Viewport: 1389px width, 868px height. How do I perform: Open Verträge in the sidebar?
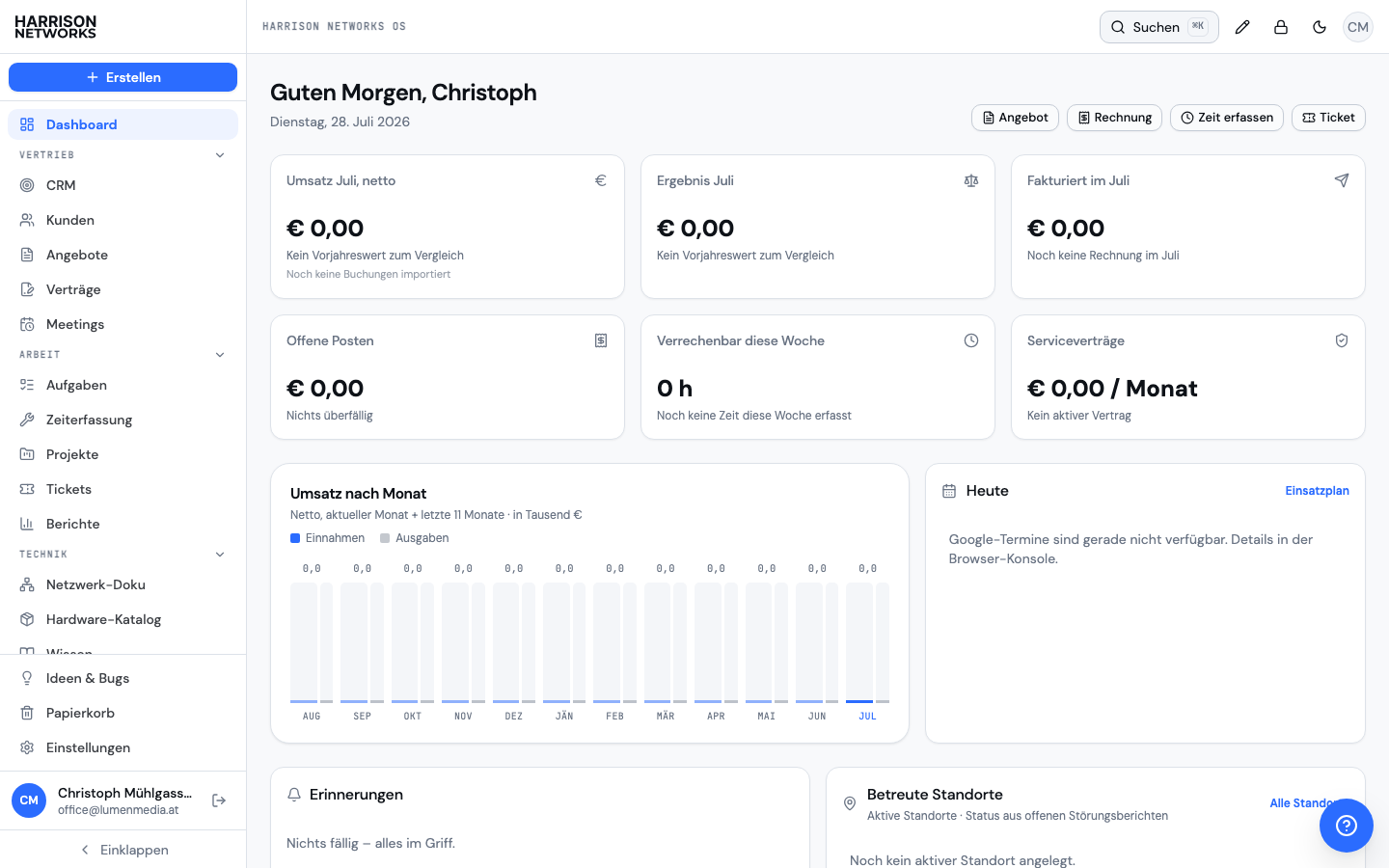pos(123,289)
